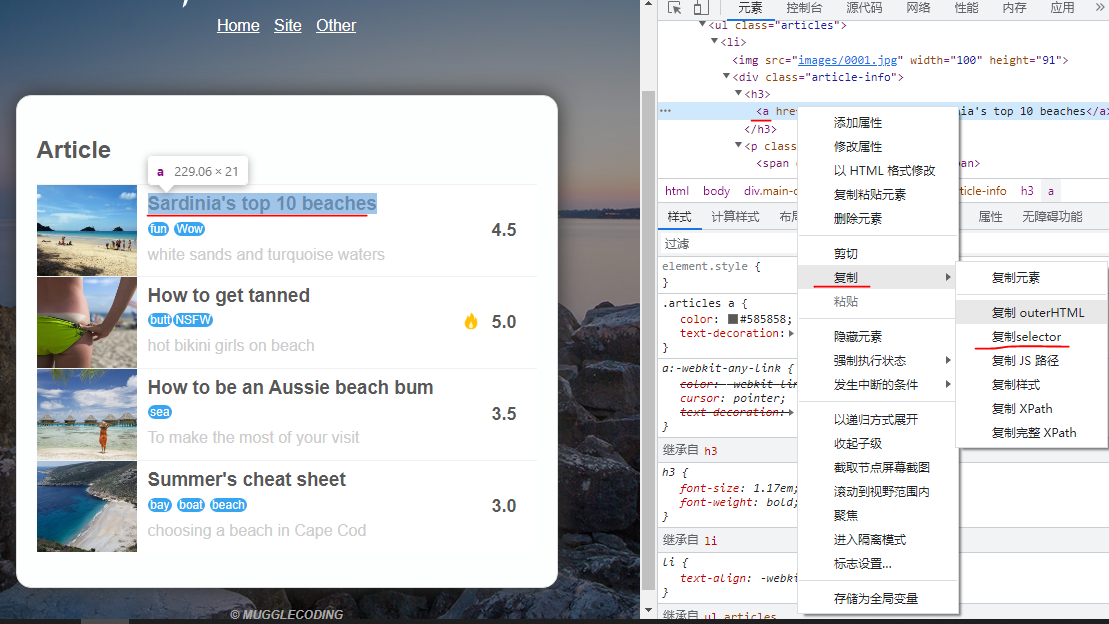Toggle the device toolbar icon
This screenshot has height=624, width=1109.
(701, 8)
